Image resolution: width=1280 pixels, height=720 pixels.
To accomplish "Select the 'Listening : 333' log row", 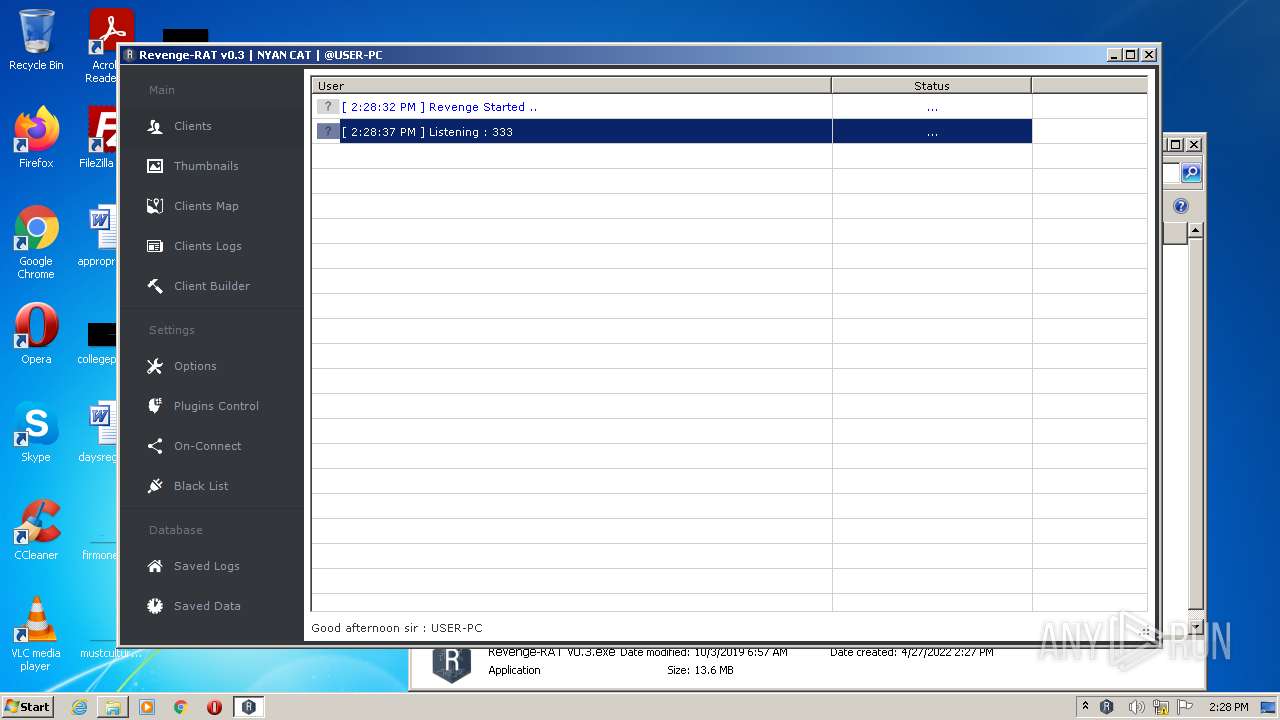I will click(672, 132).
